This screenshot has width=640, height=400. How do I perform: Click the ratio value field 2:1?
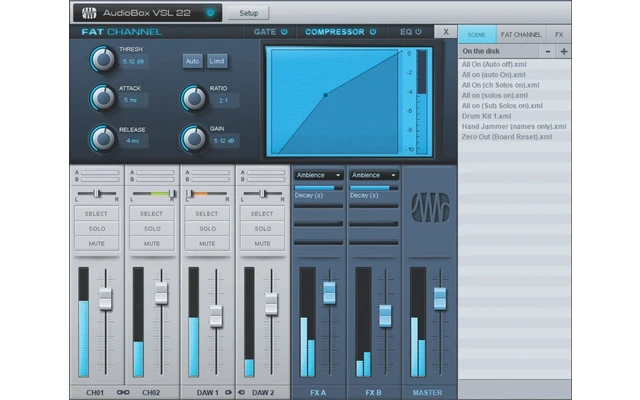point(224,100)
